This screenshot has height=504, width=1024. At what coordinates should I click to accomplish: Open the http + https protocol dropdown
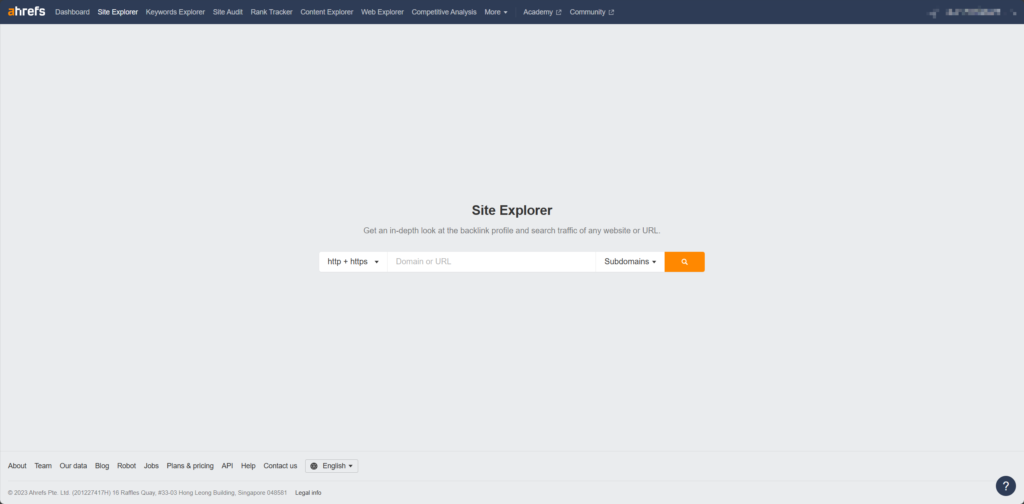(353, 262)
